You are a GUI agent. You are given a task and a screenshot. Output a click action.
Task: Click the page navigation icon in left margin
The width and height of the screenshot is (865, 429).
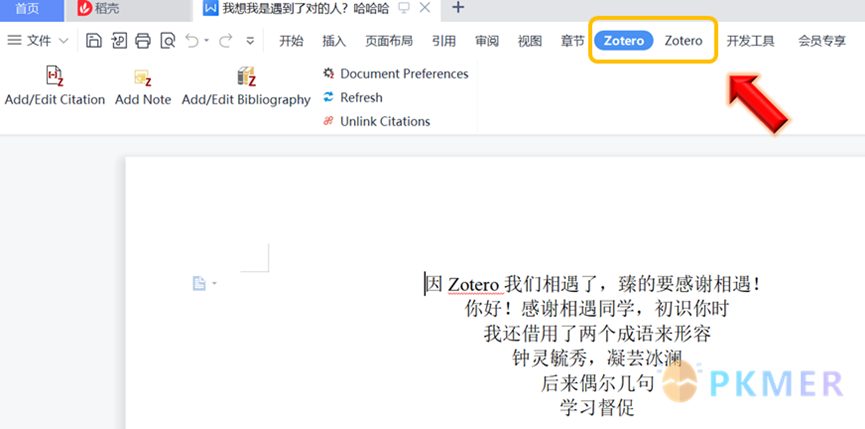[199, 283]
